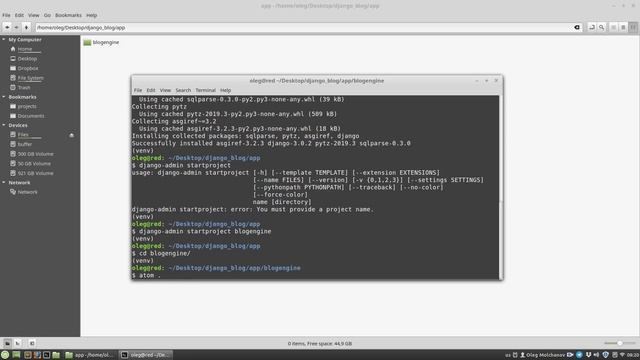Eject the Files device
This screenshot has height=360, width=640.
click(71, 135)
